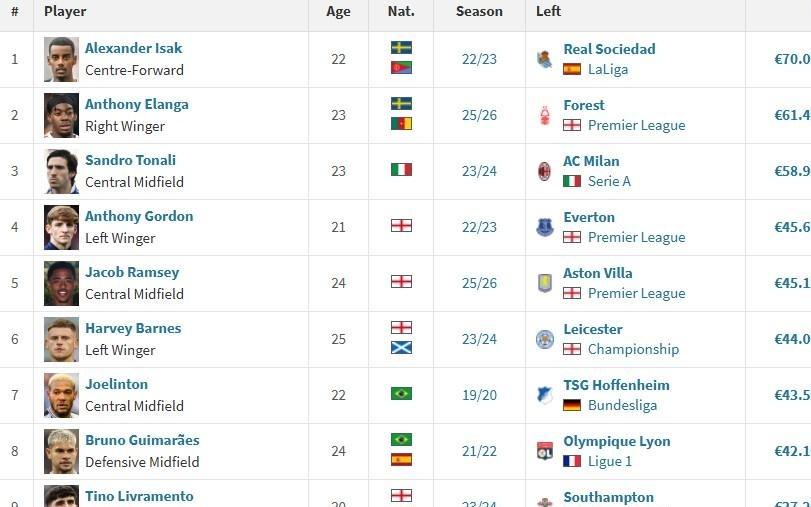Viewport: 811px width, 507px height.
Task: Click Joelinton's player photo thumbnail
Action: point(61,395)
